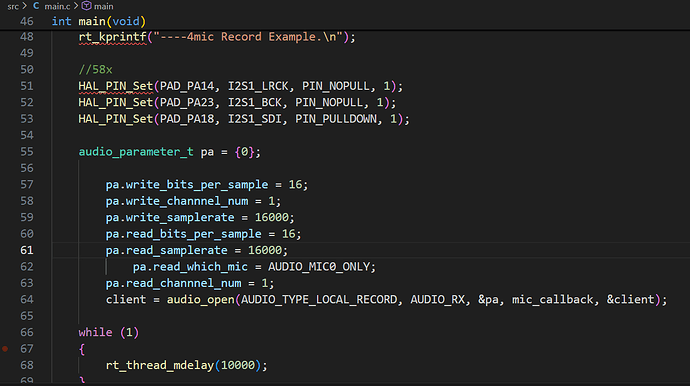Click PAD_PA18 on line 53
690x386 pixels.
[187, 119]
